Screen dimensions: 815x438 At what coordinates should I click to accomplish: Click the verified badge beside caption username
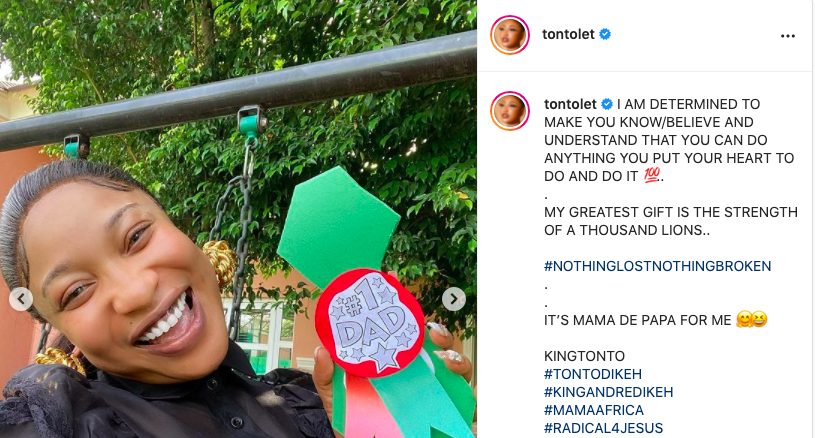coord(606,103)
